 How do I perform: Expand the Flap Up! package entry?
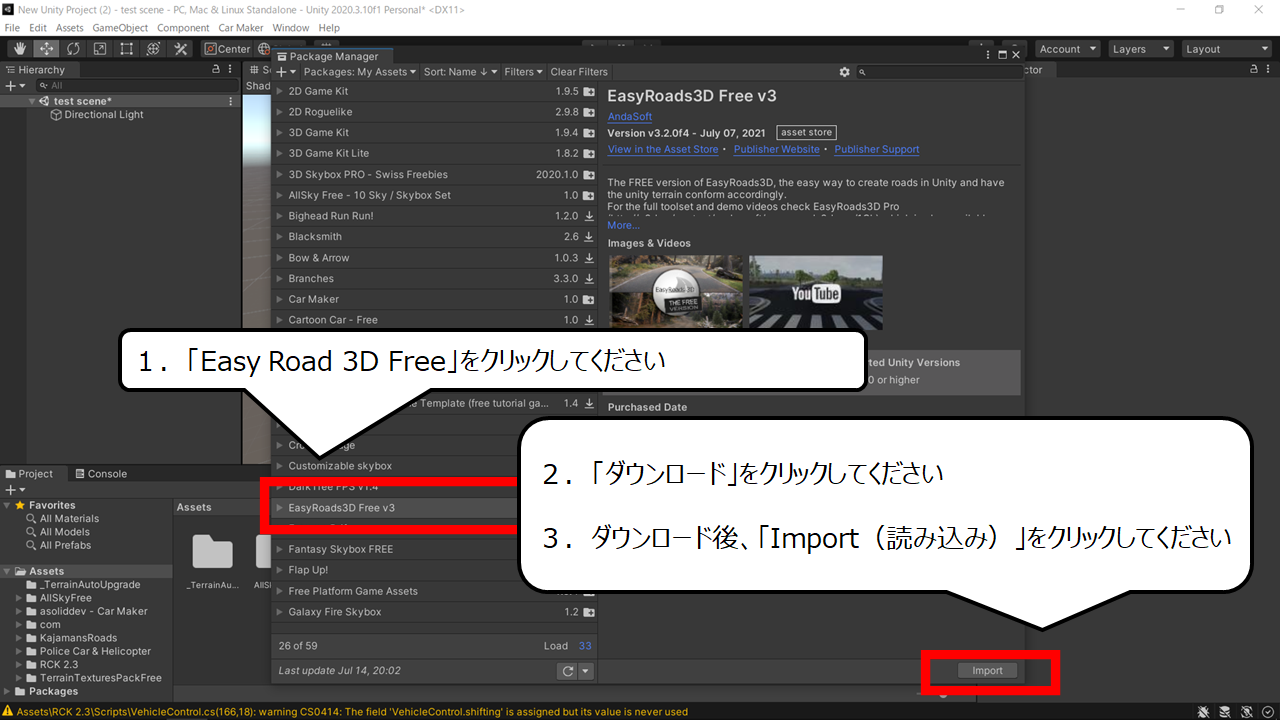tap(280, 570)
